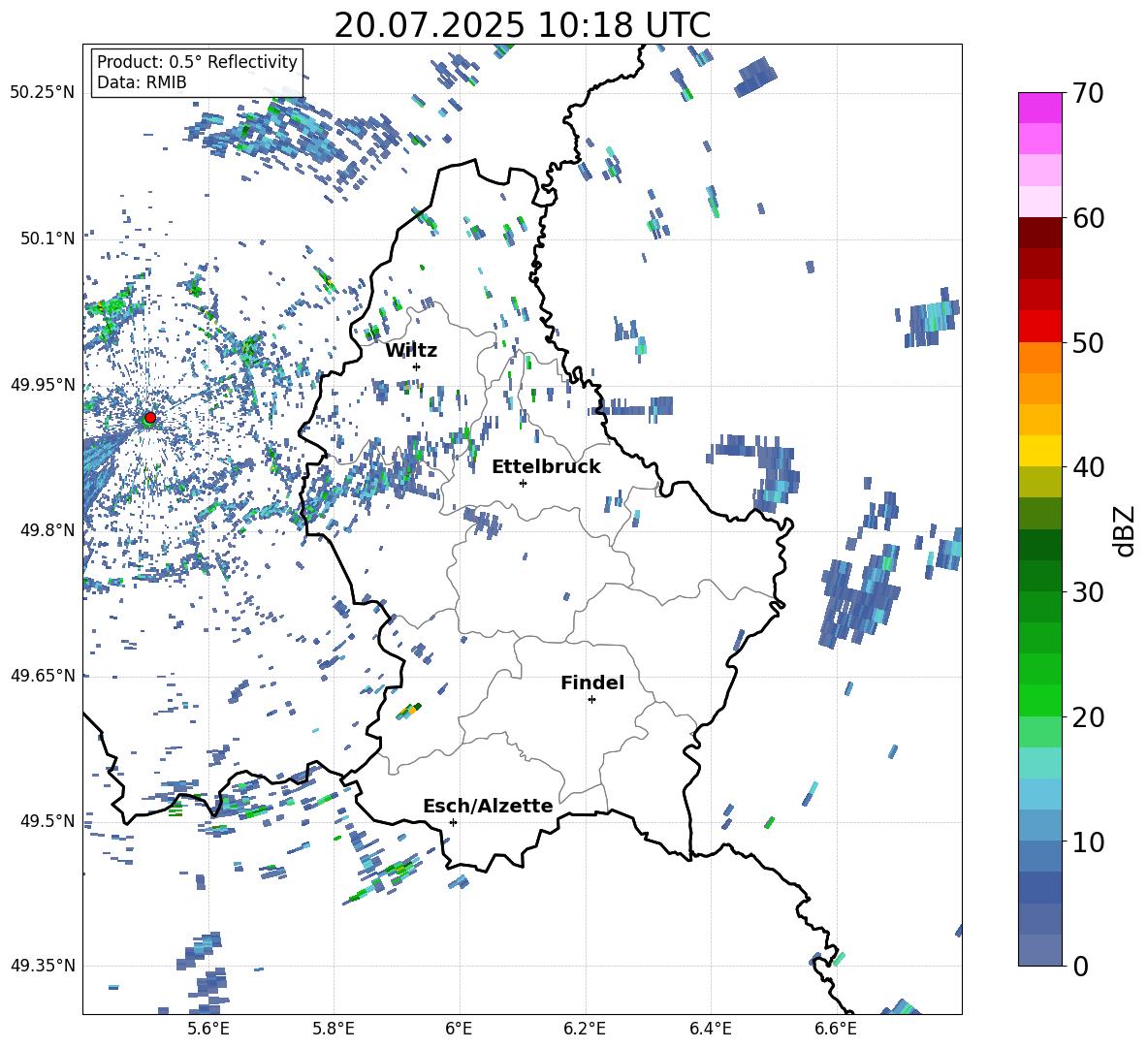Click the dark blue colorbar segment below 10
The image size is (1148, 1048).
click(1039, 887)
